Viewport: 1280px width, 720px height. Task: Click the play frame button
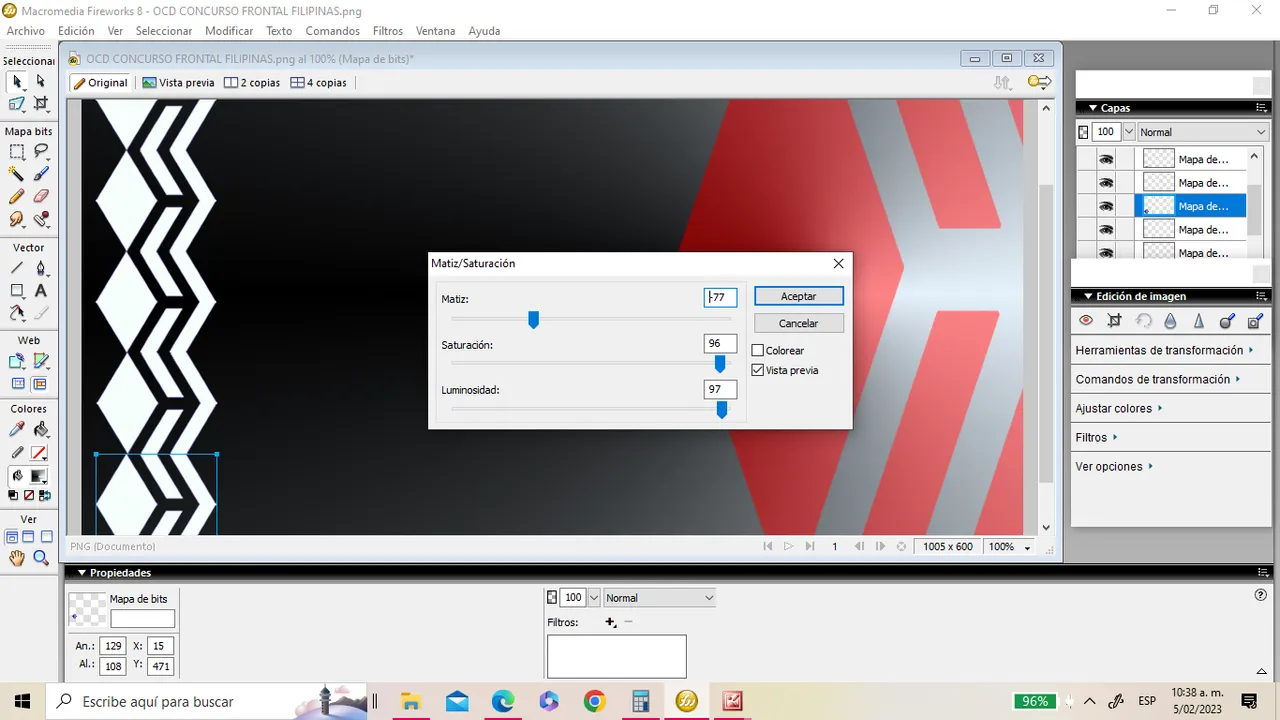pos(788,547)
